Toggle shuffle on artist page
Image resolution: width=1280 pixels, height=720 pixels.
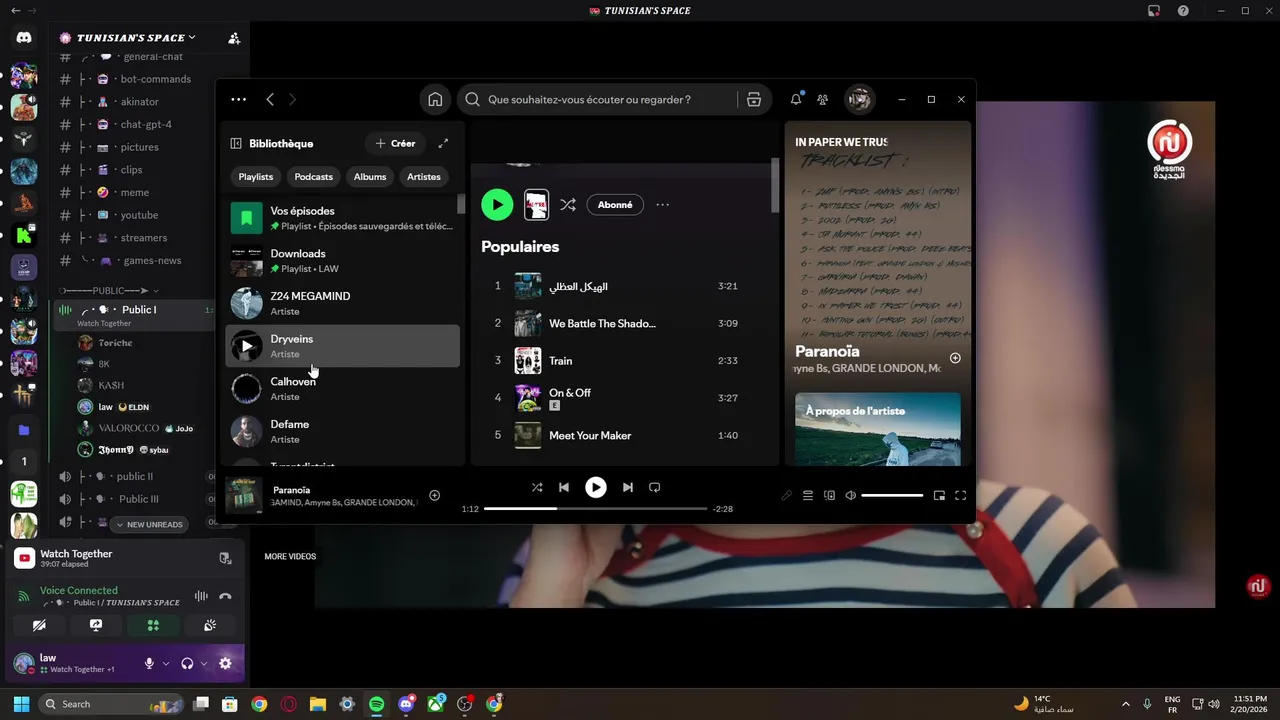568,205
